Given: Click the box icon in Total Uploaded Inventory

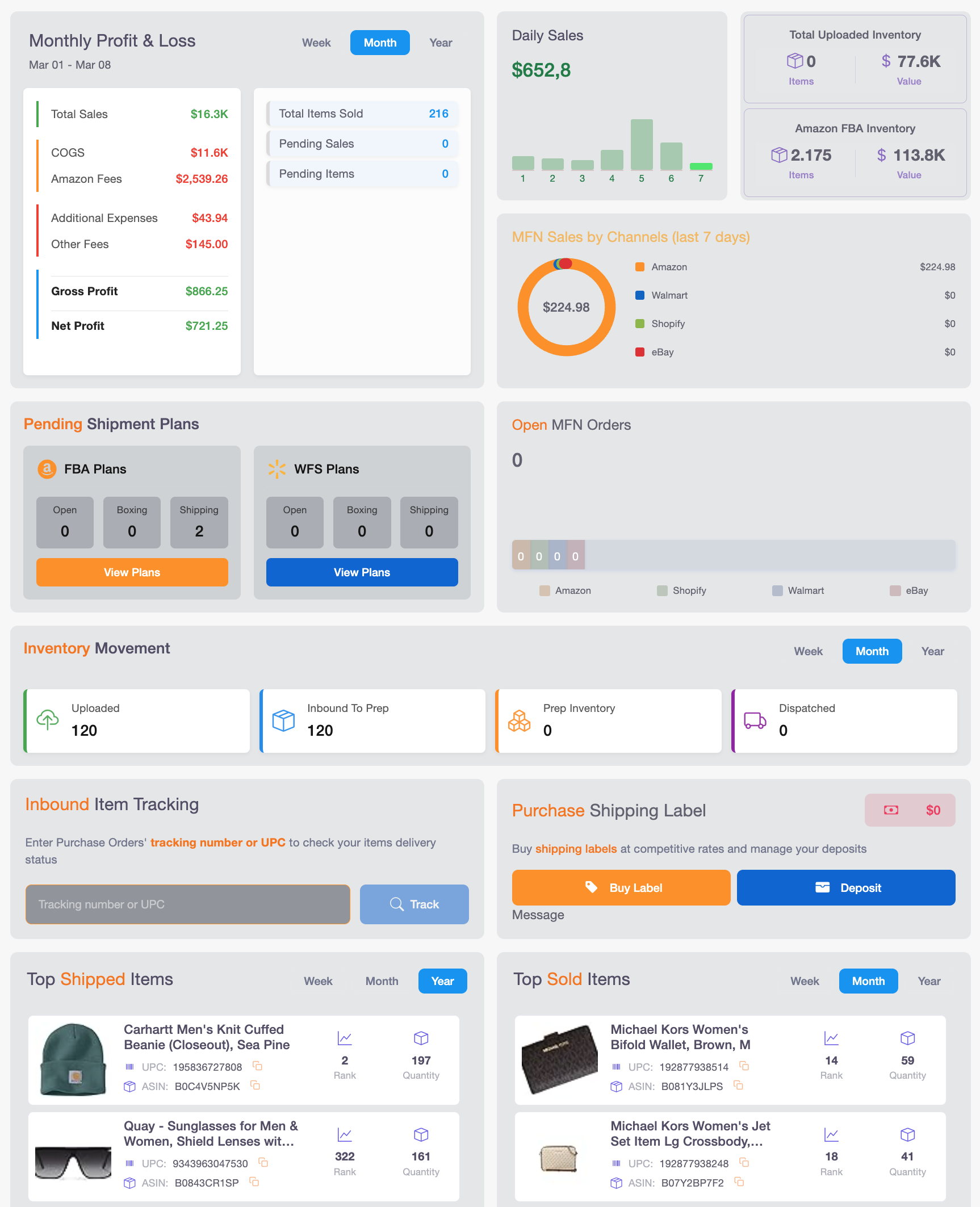Looking at the screenshot, I should [x=795, y=61].
